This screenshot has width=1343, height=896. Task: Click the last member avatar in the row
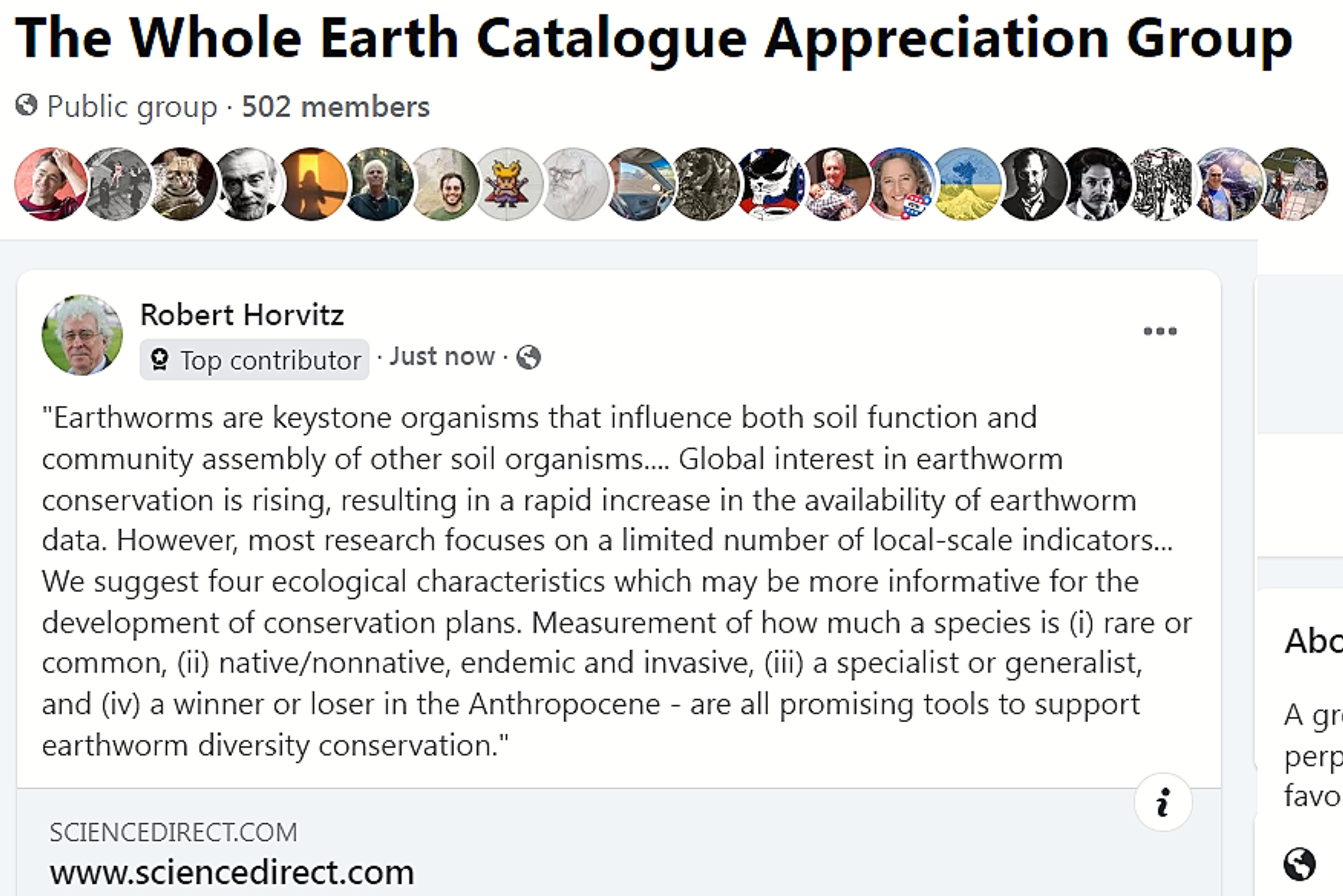[1292, 185]
